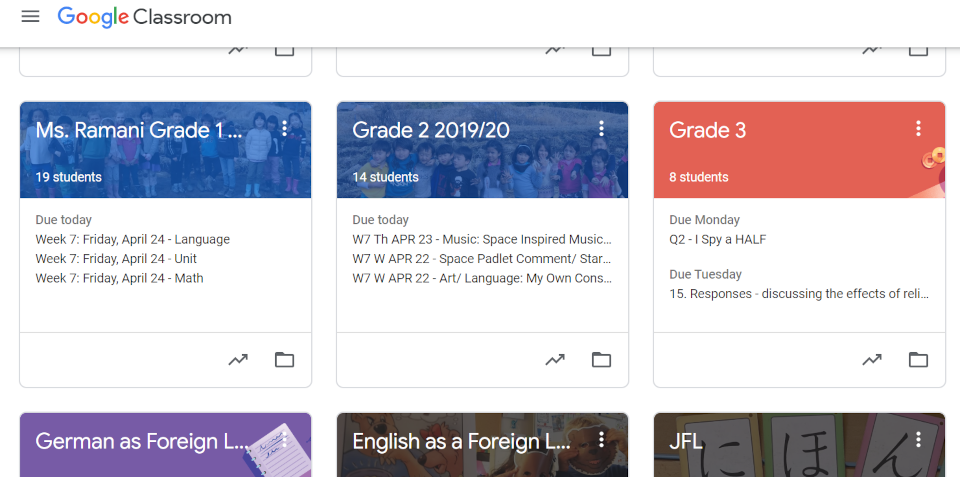Open three-dot menu on Ms. Ramani Grade 1
960x477 pixels.
pos(285,128)
